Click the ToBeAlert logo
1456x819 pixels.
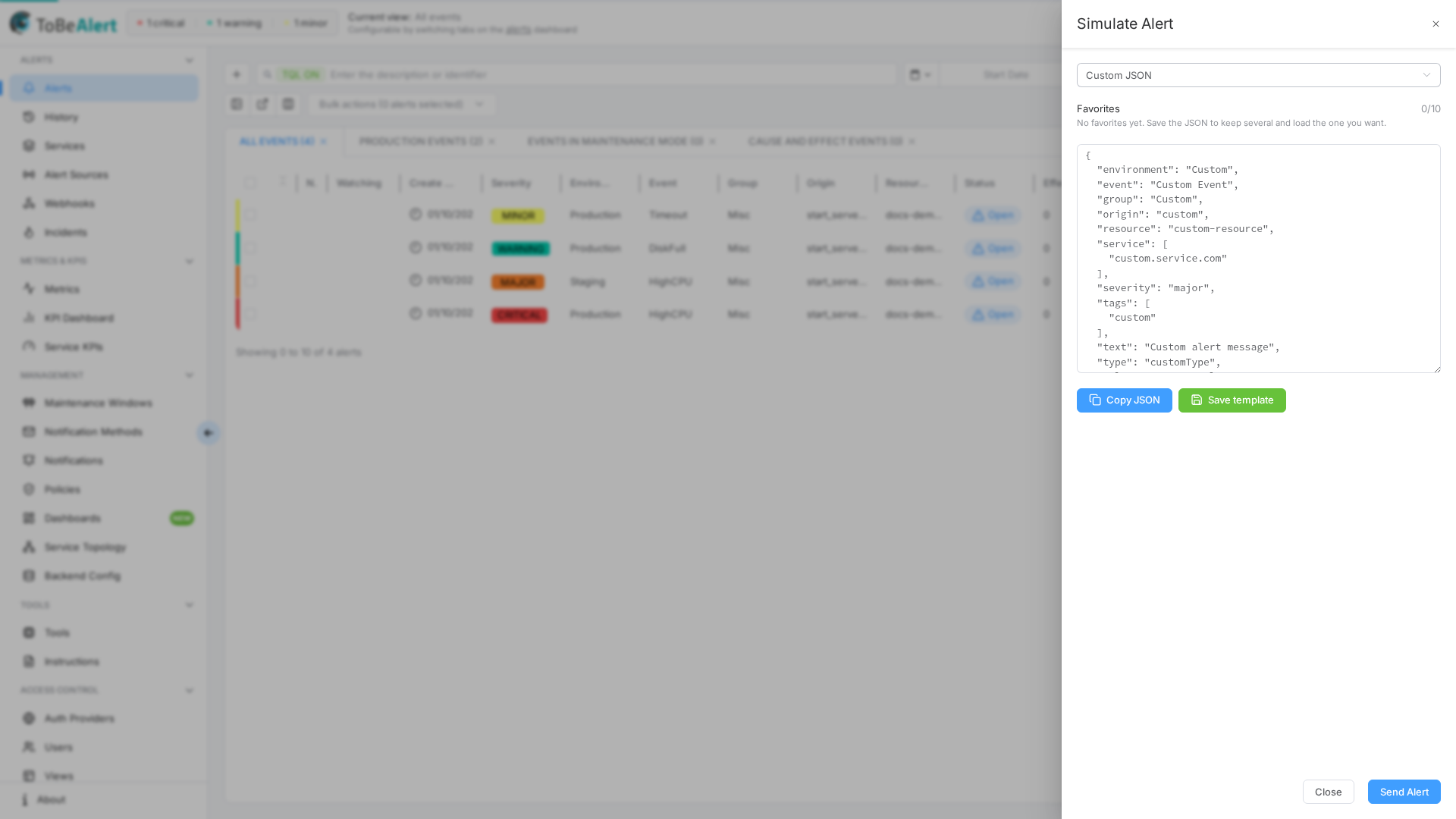[x=64, y=24]
